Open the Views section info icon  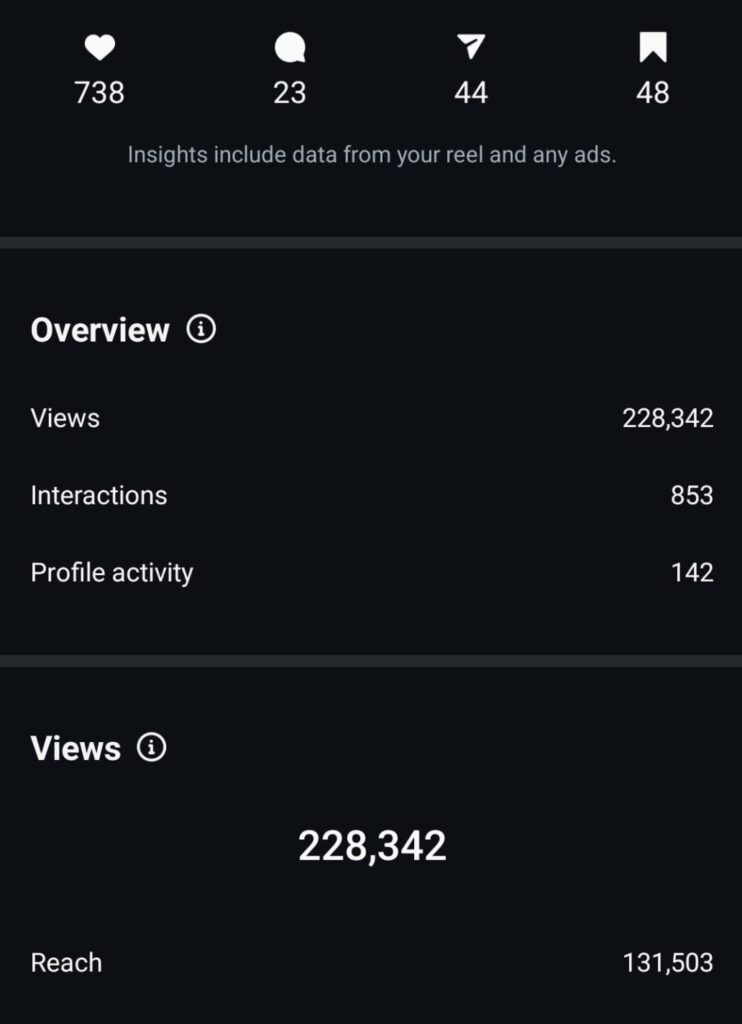[x=152, y=747]
